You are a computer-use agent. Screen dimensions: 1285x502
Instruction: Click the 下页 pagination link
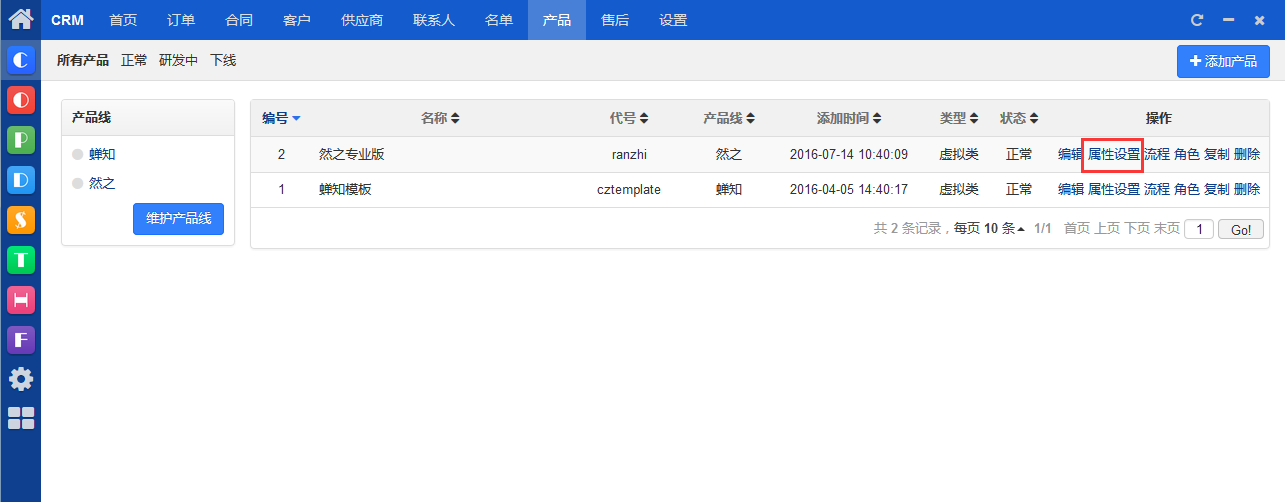1137,228
